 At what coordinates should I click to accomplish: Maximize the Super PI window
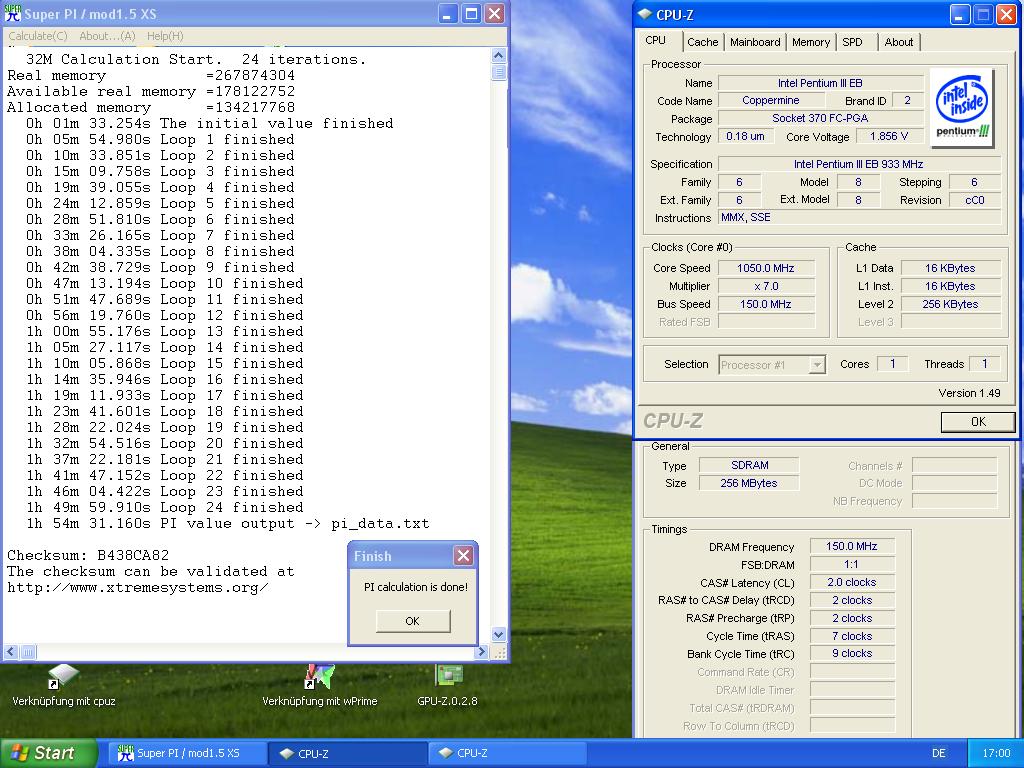coord(471,14)
